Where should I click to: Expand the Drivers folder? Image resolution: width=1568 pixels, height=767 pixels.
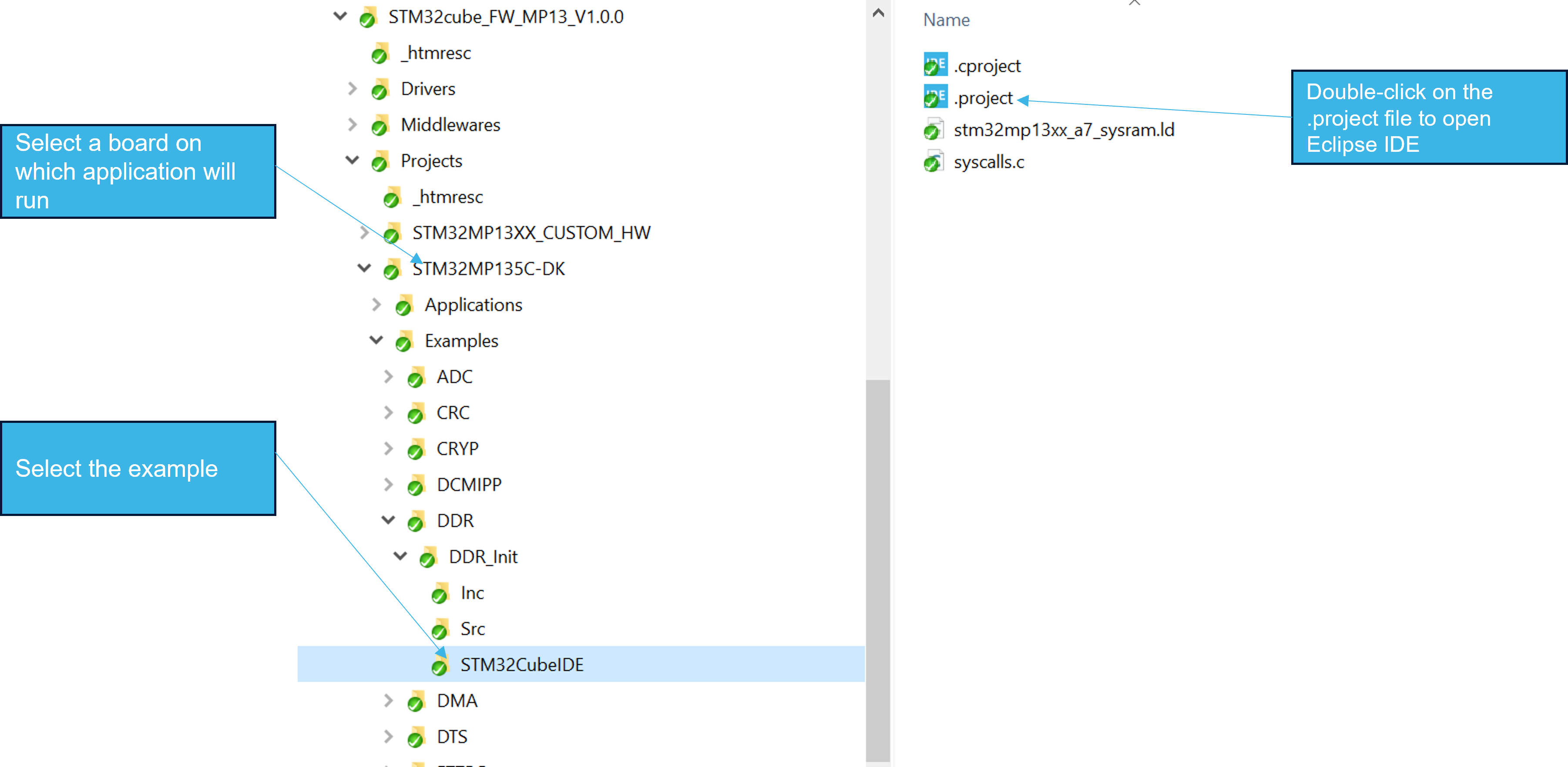tap(353, 88)
